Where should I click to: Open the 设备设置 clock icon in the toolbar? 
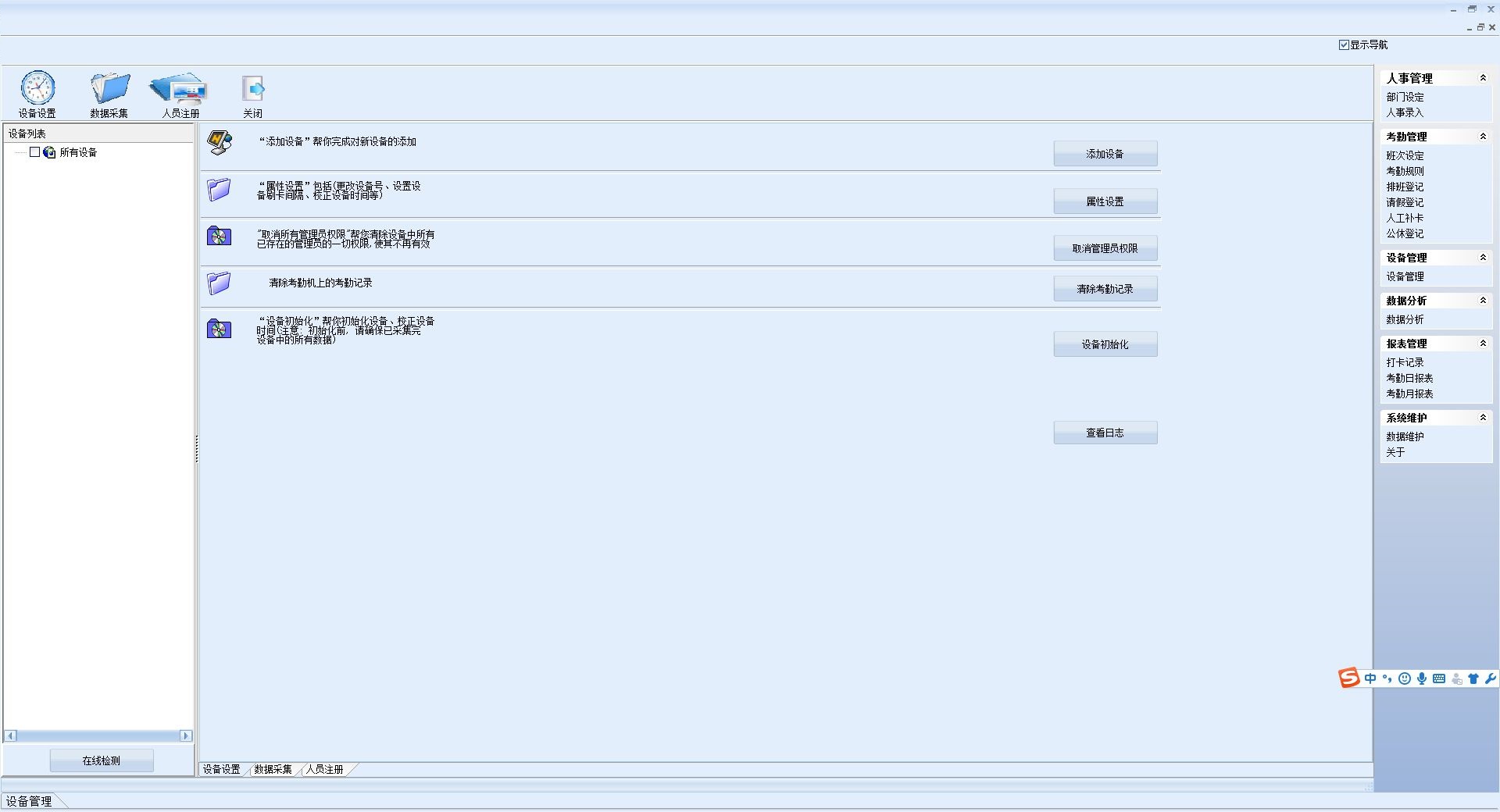[x=37, y=87]
